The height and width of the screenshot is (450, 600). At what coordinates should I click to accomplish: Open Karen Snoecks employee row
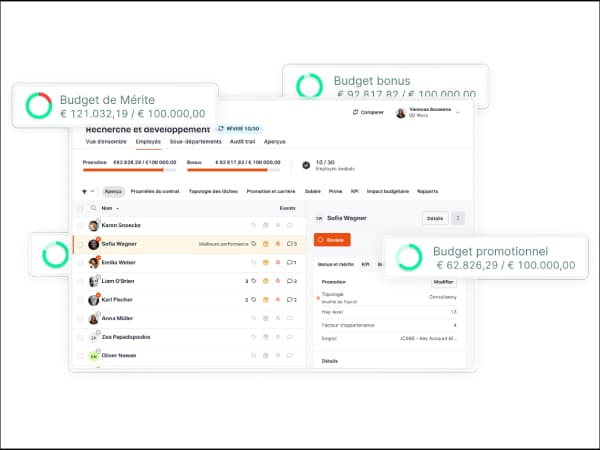pyautogui.click(x=189, y=225)
